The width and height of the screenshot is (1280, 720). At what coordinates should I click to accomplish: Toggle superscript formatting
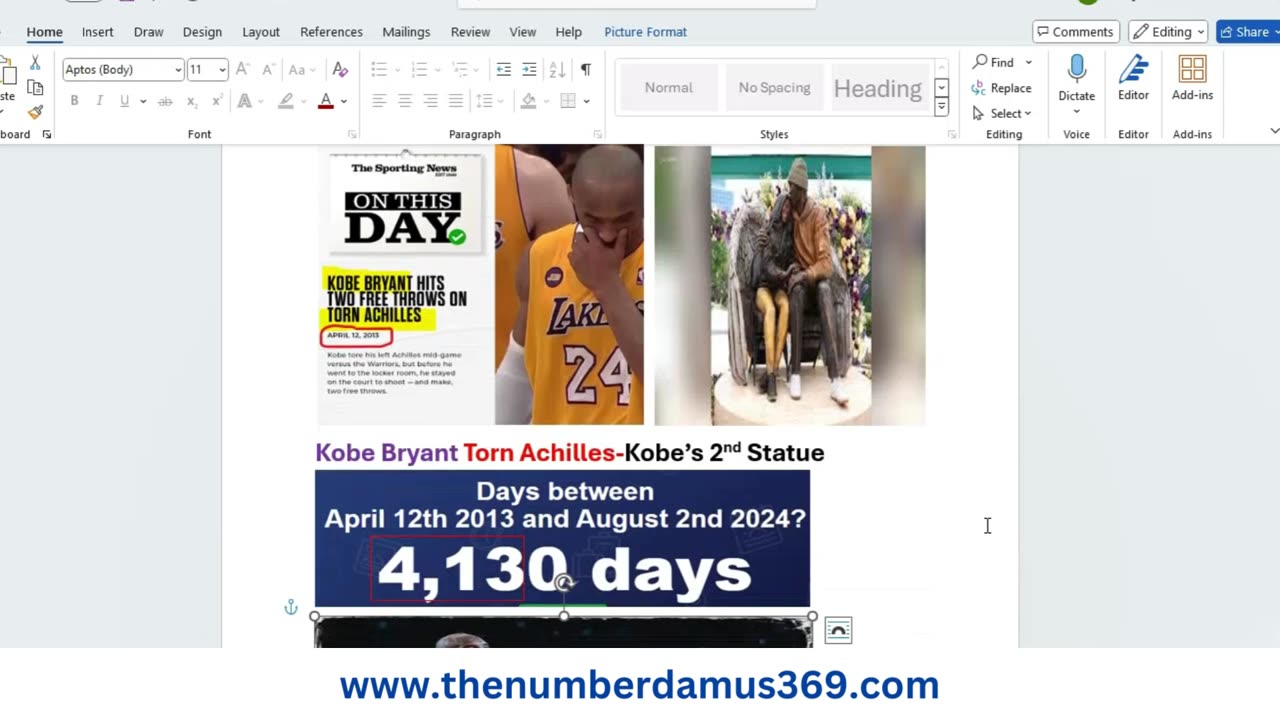[x=217, y=101]
